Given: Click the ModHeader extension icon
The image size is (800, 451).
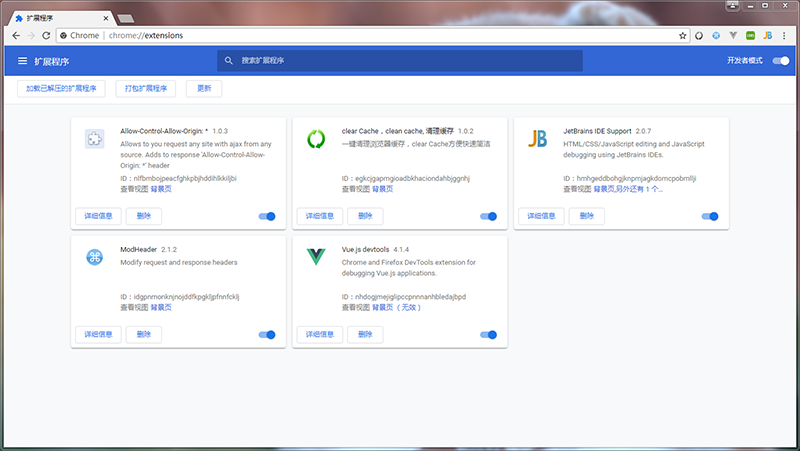Looking at the screenshot, I should (x=94, y=257).
